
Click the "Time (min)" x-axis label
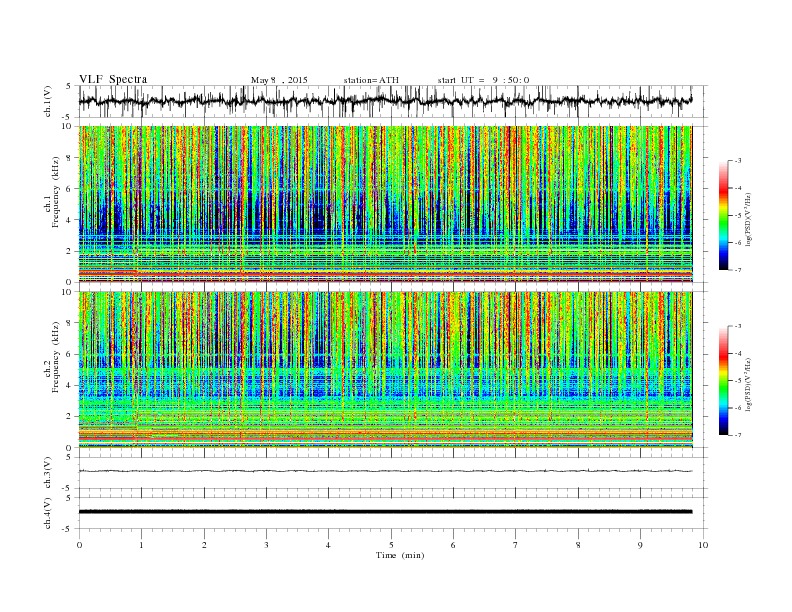coord(400,555)
